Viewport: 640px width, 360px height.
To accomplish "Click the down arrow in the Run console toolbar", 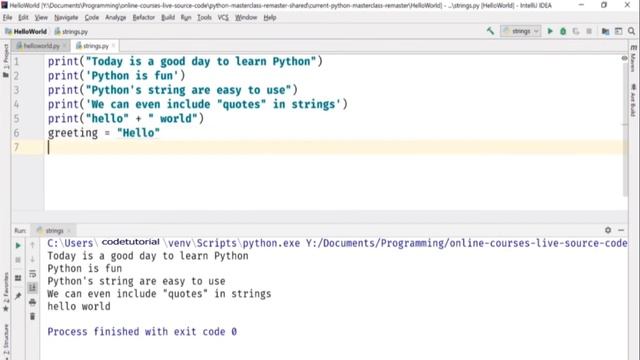I will point(32,259).
